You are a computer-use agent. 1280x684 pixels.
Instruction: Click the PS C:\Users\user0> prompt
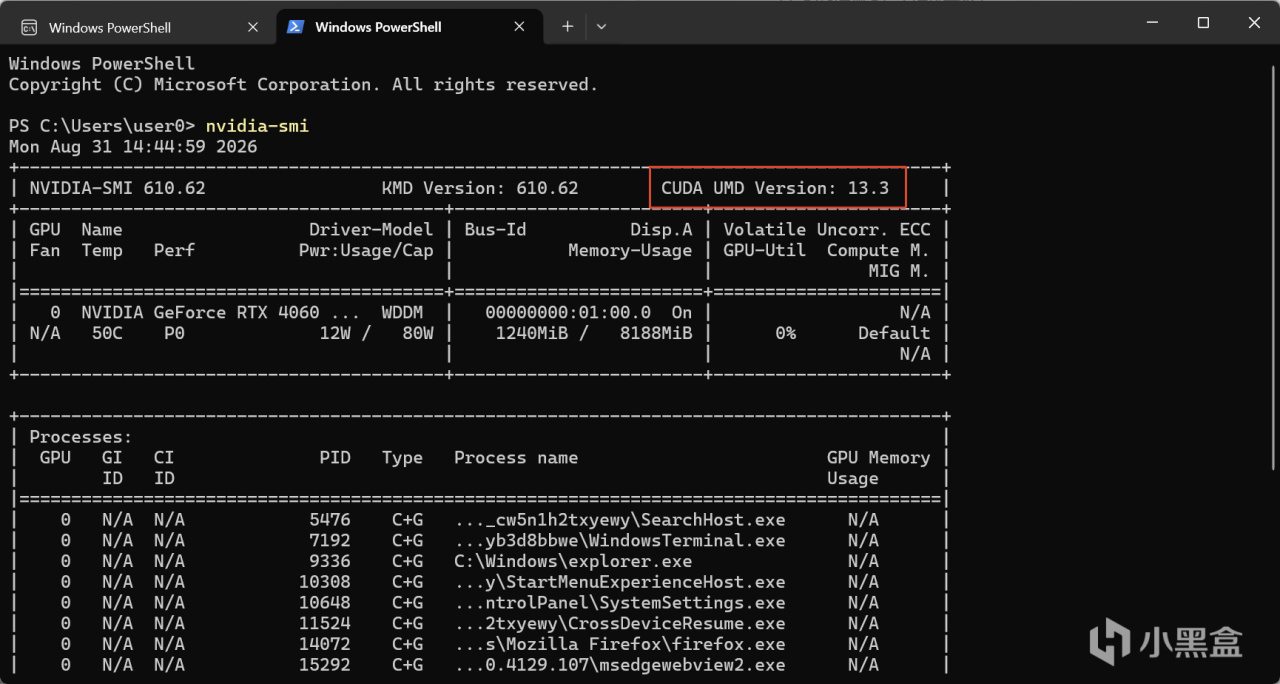pyautogui.click(x=102, y=126)
